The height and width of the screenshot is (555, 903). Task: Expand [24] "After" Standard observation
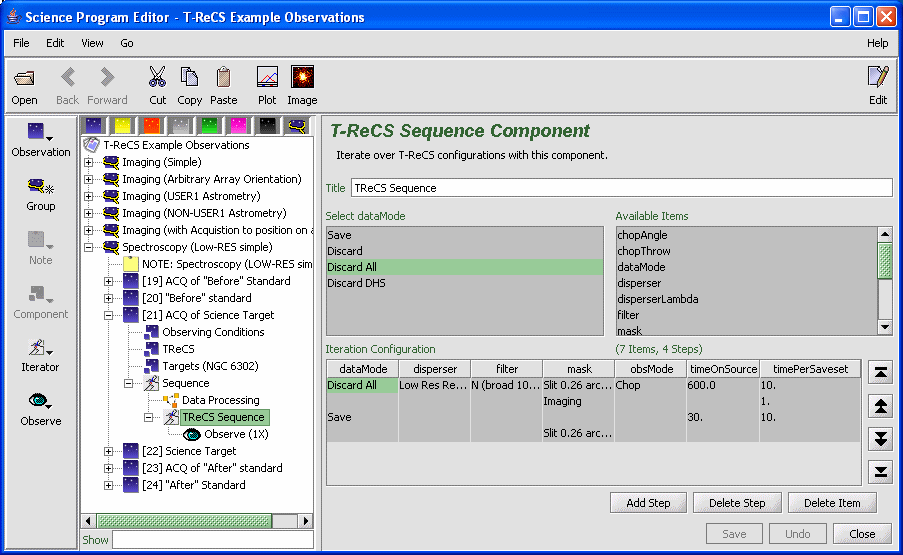pyautogui.click(x=108, y=485)
